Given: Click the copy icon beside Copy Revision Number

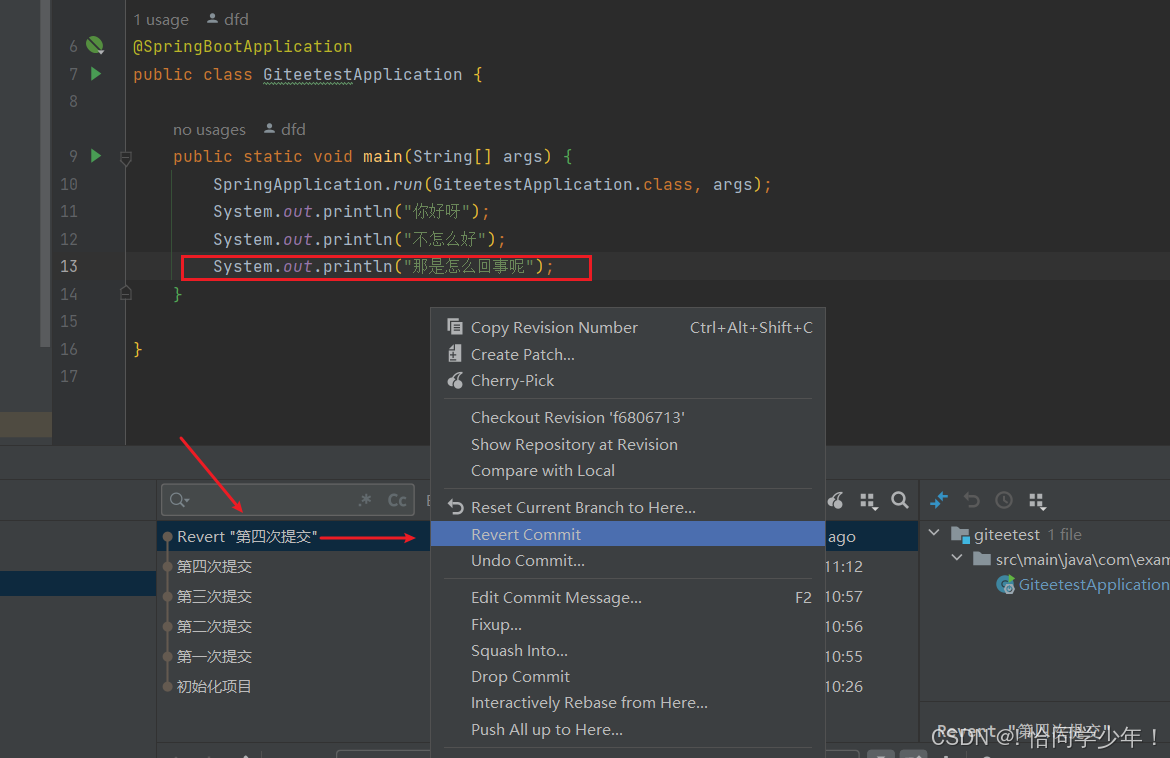Looking at the screenshot, I should tap(454, 327).
